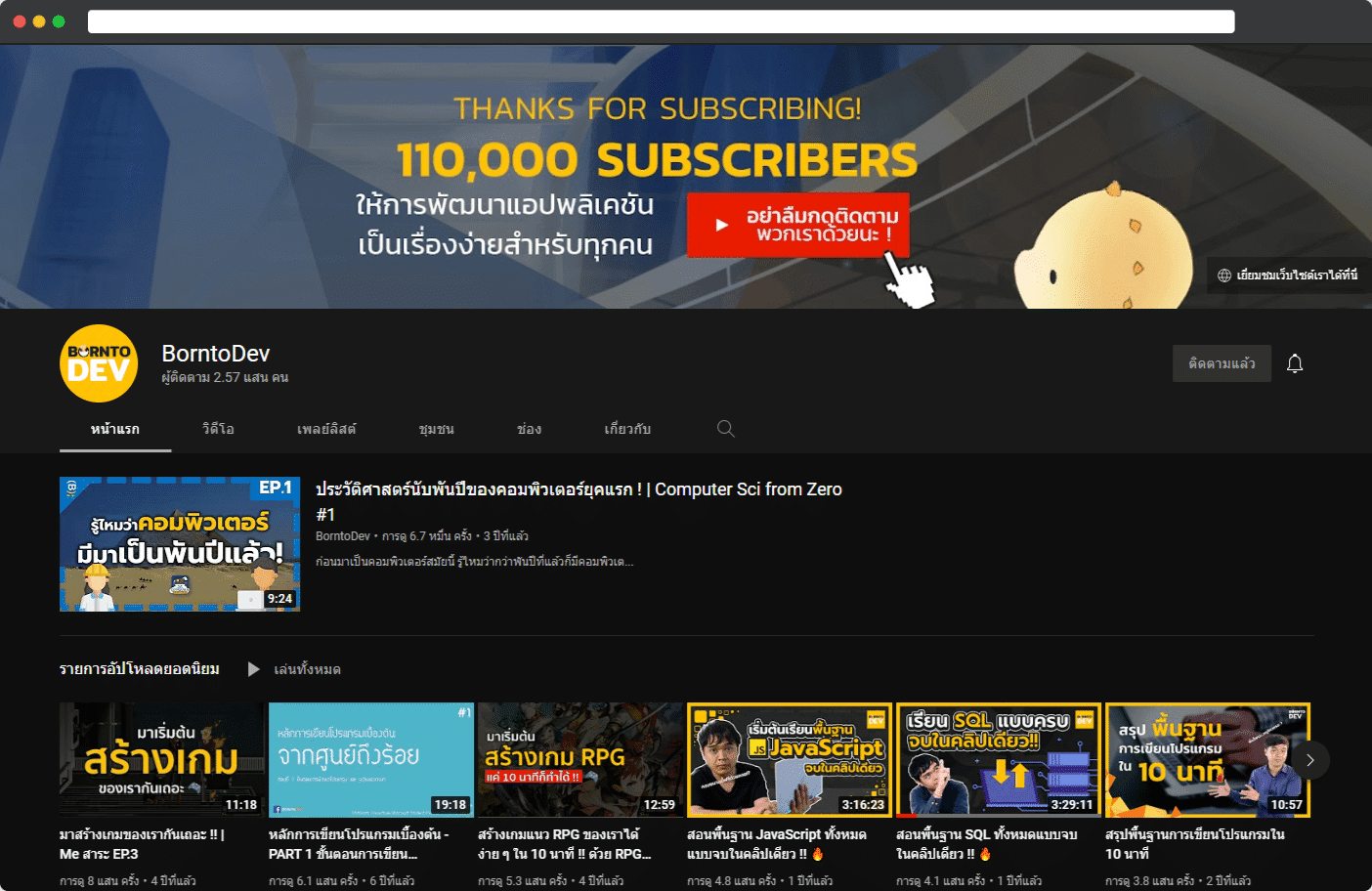Click the globe website link in banner
Image resolution: width=1372 pixels, height=891 pixels.
[1288, 276]
